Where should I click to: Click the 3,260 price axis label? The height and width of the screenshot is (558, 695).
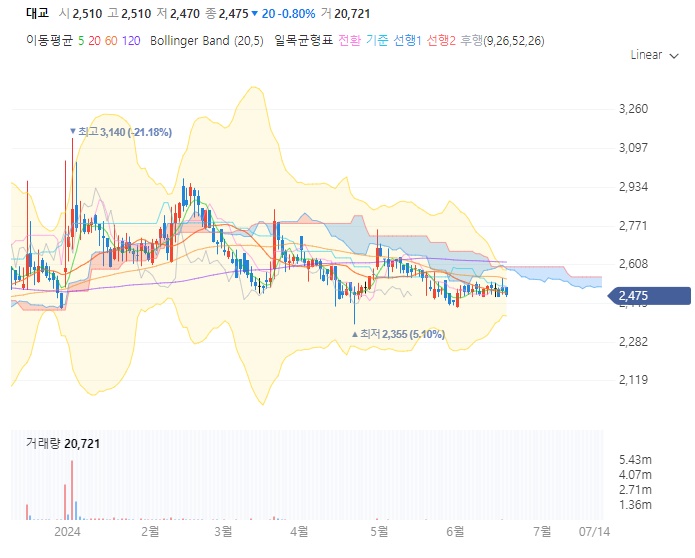(633, 109)
